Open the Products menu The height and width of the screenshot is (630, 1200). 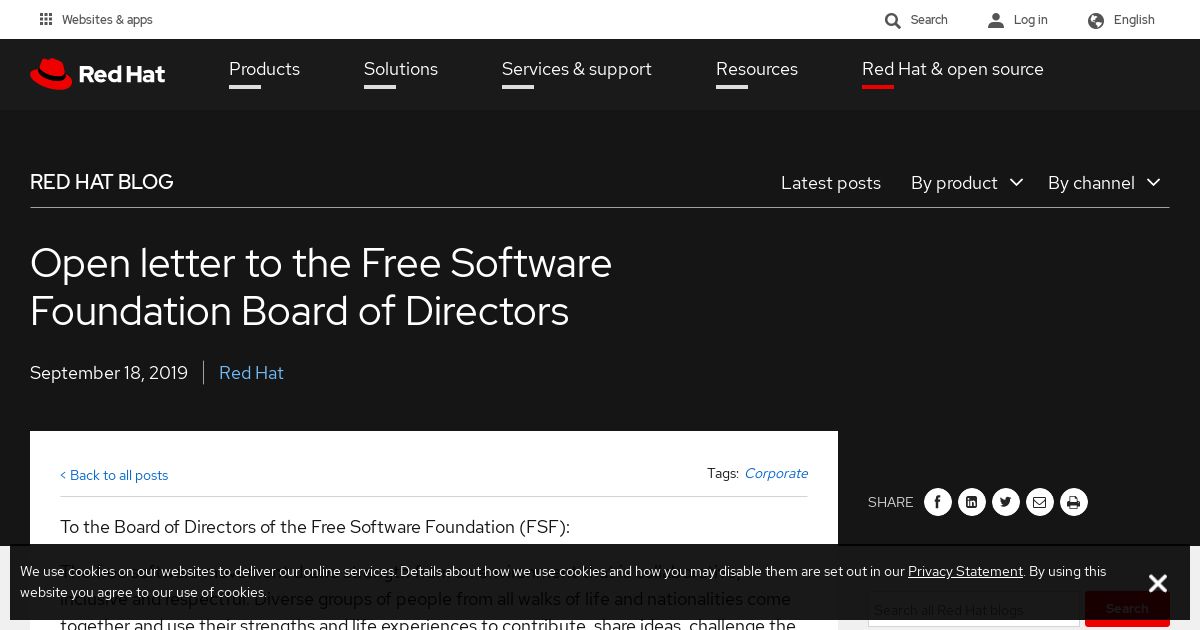tap(264, 69)
